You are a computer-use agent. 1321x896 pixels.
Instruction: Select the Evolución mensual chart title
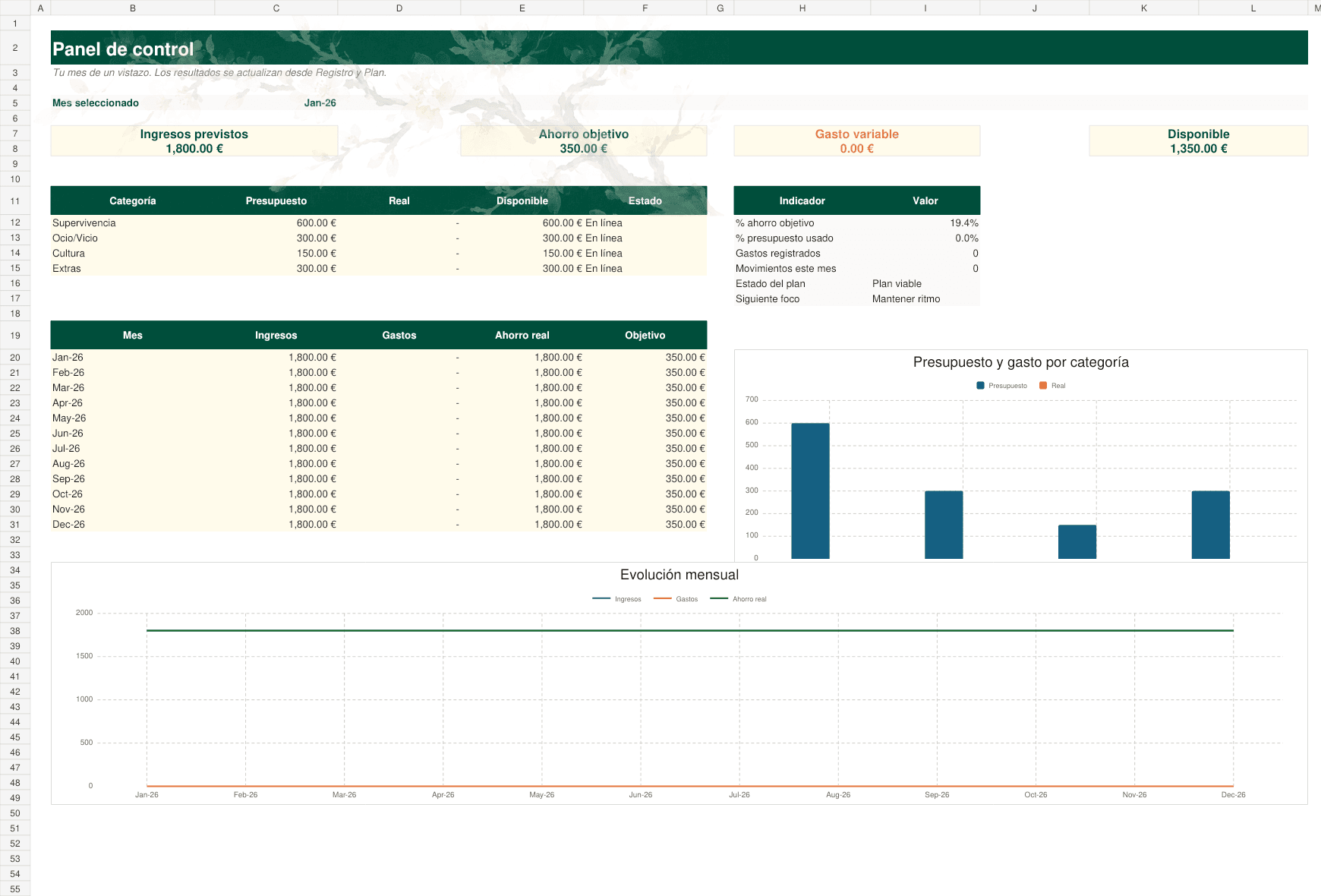(x=679, y=575)
